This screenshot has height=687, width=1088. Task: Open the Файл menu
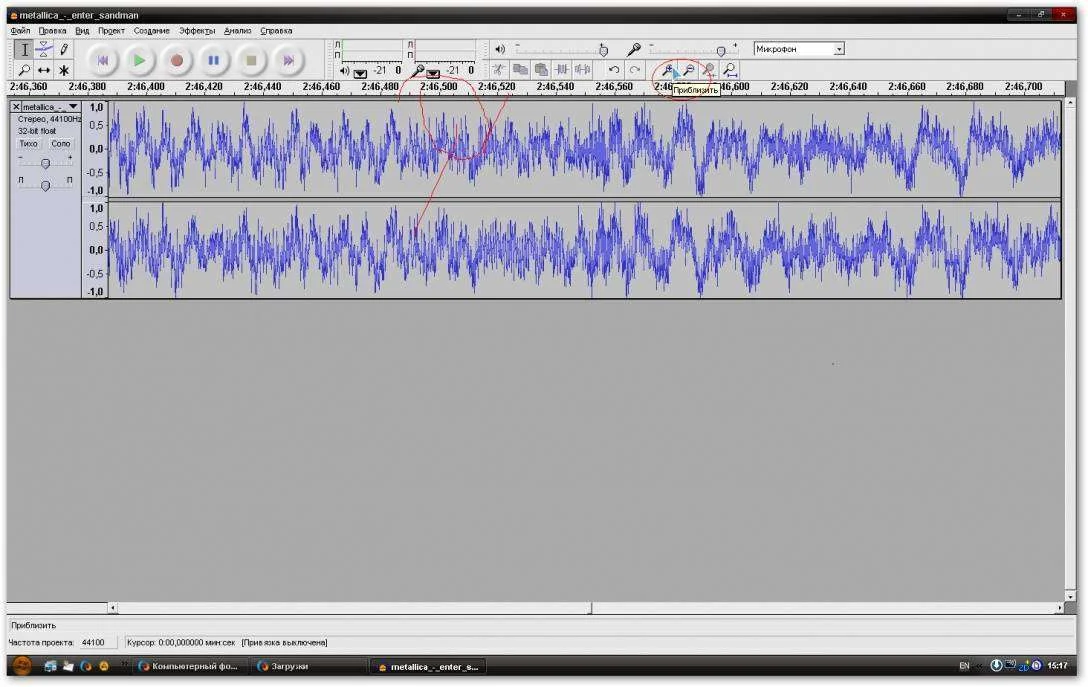[x=20, y=31]
